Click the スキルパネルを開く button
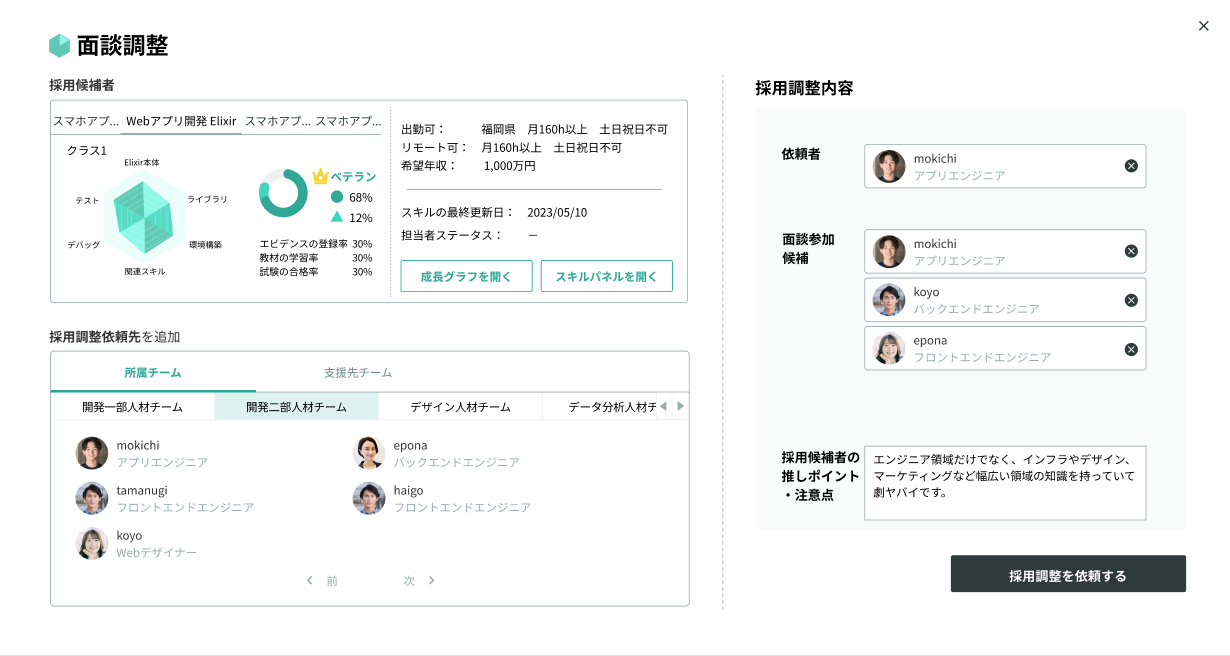Viewport: 1230px width, 656px height. point(606,276)
